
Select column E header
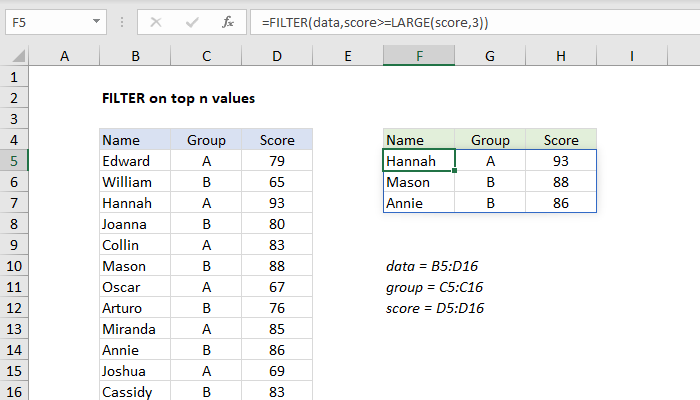(x=348, y=56)
